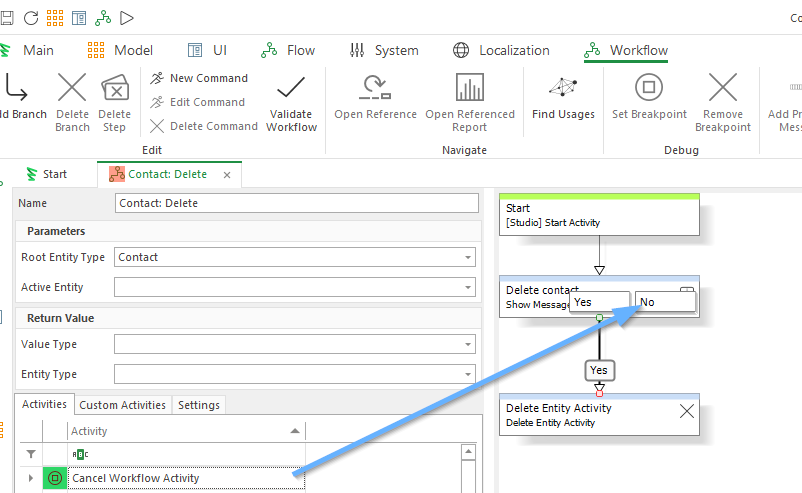The image size is (802, 493).
Task: Click the Name input field
Action: [297, 203]
